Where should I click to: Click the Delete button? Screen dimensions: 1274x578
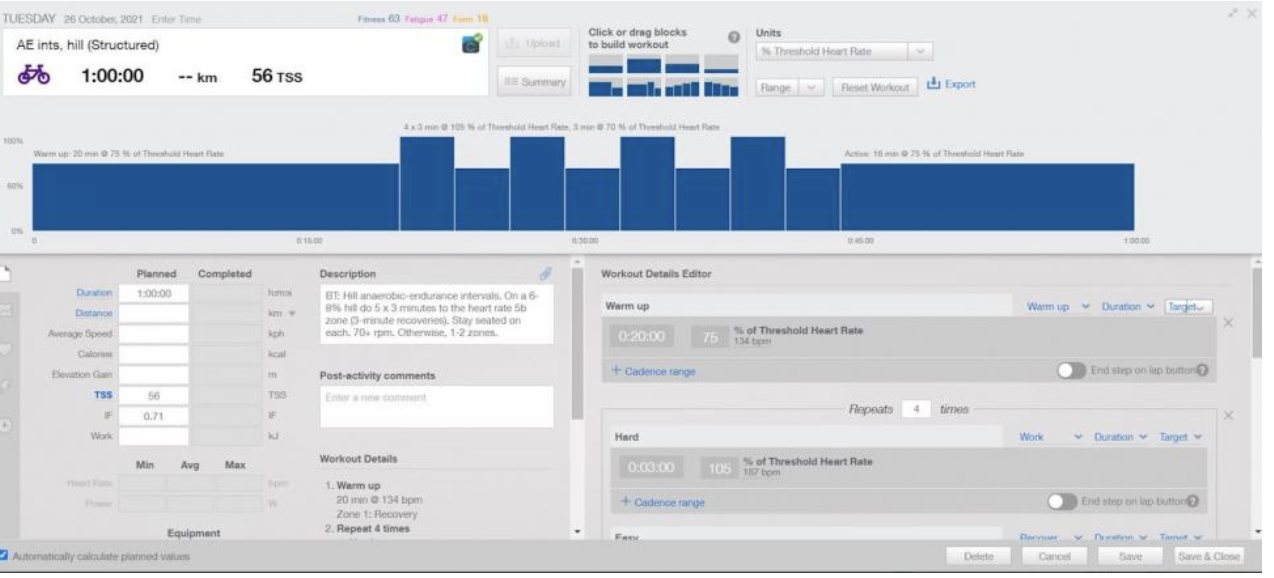pyautogui.click(x=980, y=556)
